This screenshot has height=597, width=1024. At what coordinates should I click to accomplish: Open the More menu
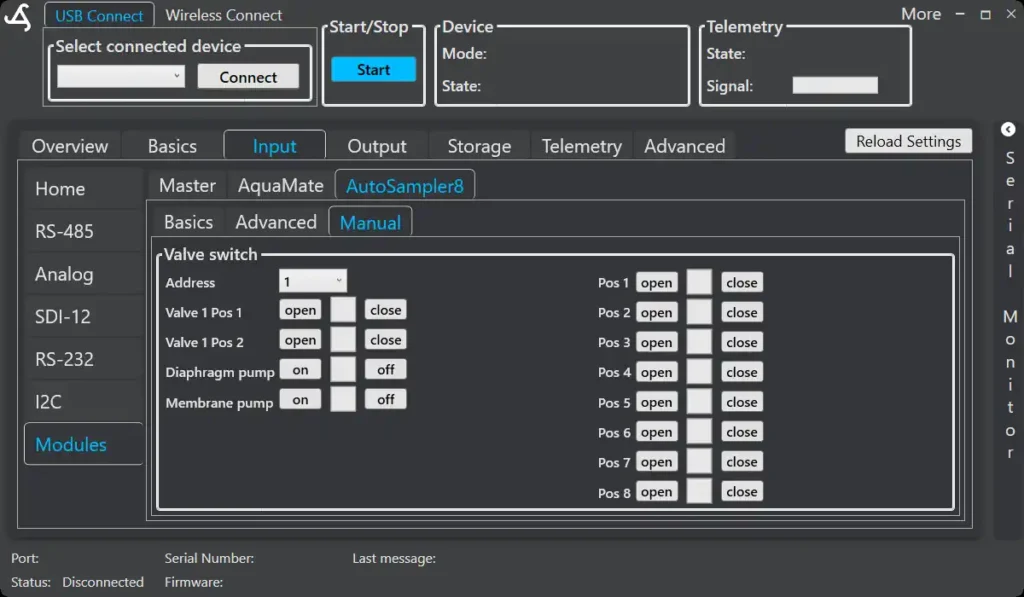[920, 14]
